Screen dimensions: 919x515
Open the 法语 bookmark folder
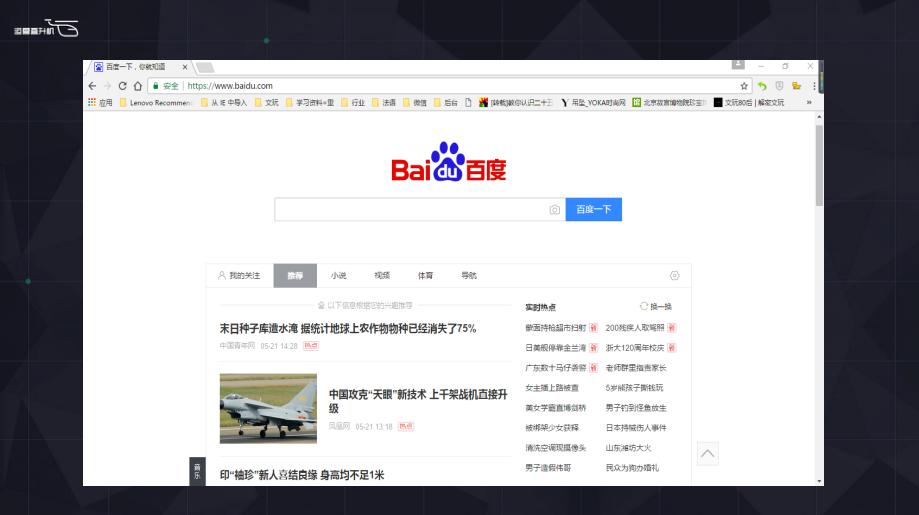(384, 103)
